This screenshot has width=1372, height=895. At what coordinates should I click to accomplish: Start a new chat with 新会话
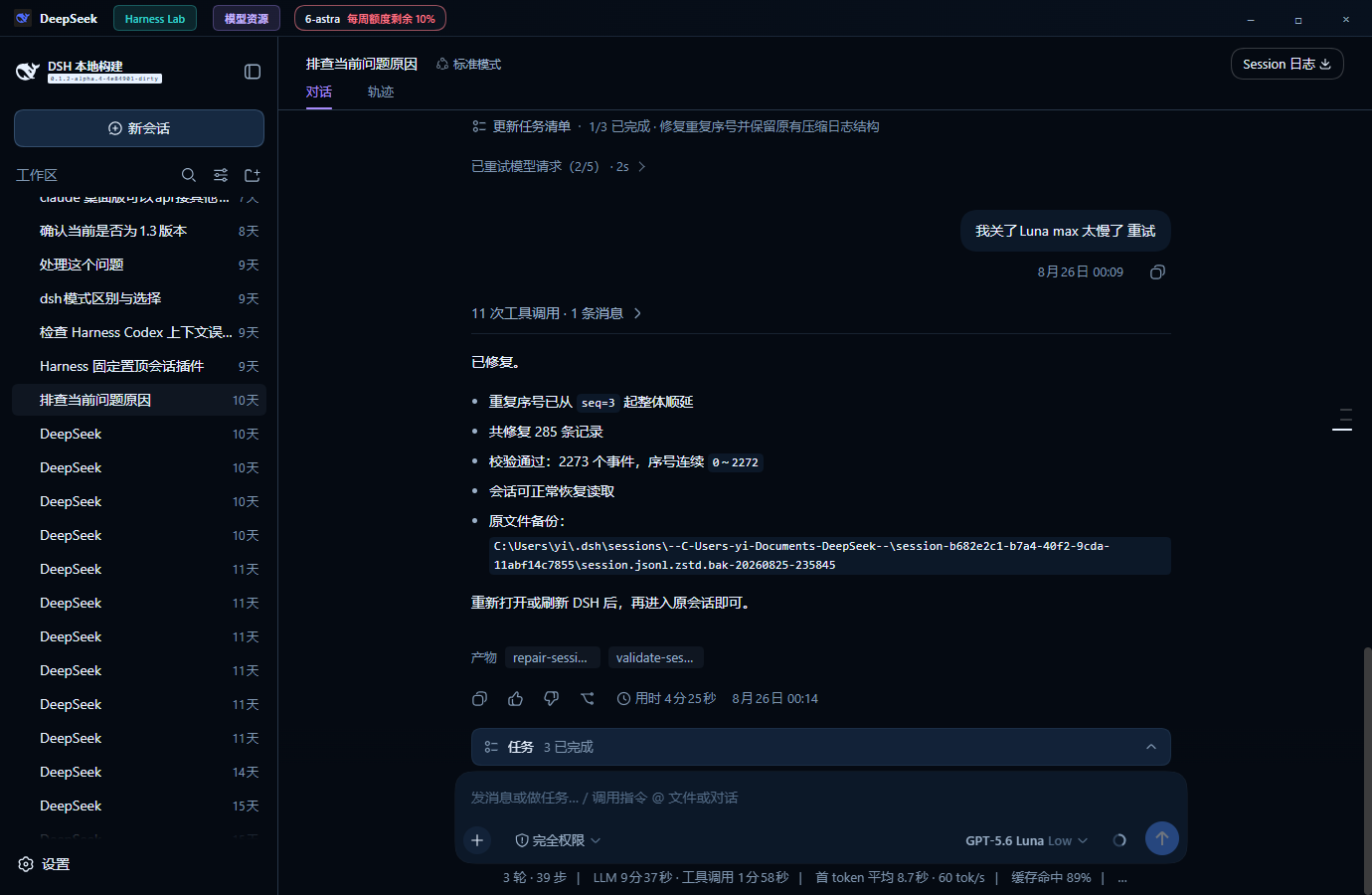click(x=139, y=128)
